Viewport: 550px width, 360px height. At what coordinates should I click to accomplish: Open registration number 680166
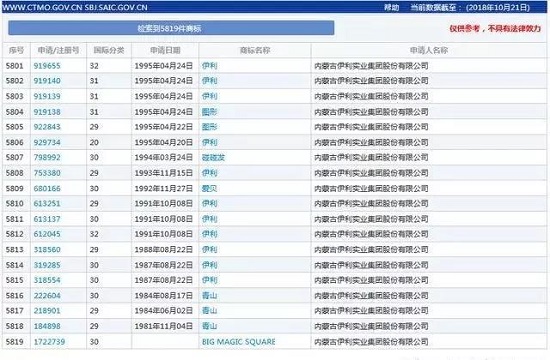(47, 188)
